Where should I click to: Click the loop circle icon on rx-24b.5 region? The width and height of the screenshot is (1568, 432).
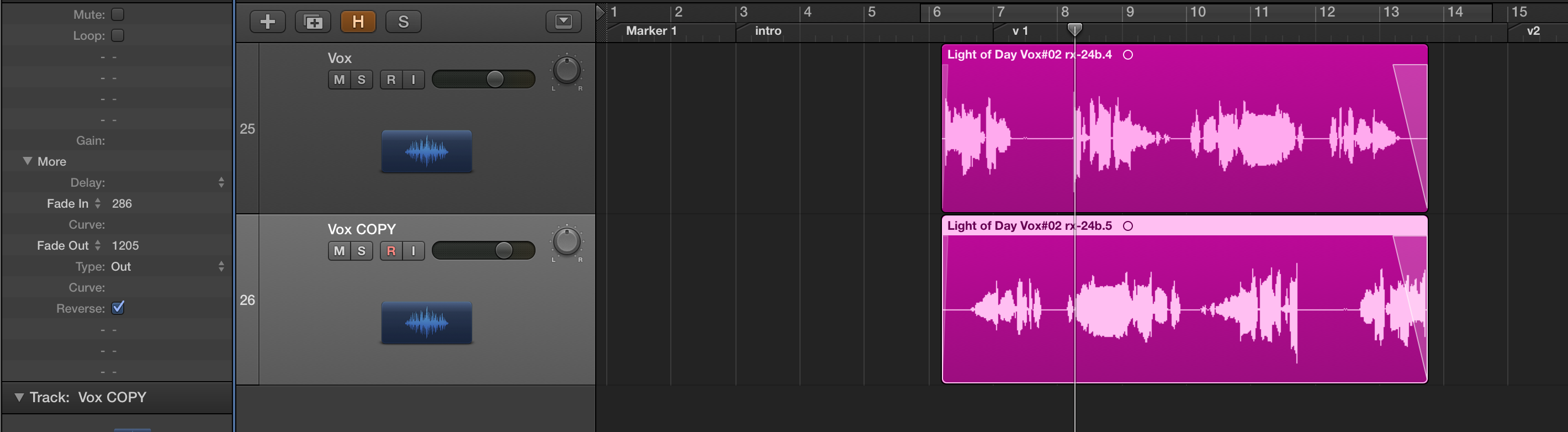pos(1128,226)
